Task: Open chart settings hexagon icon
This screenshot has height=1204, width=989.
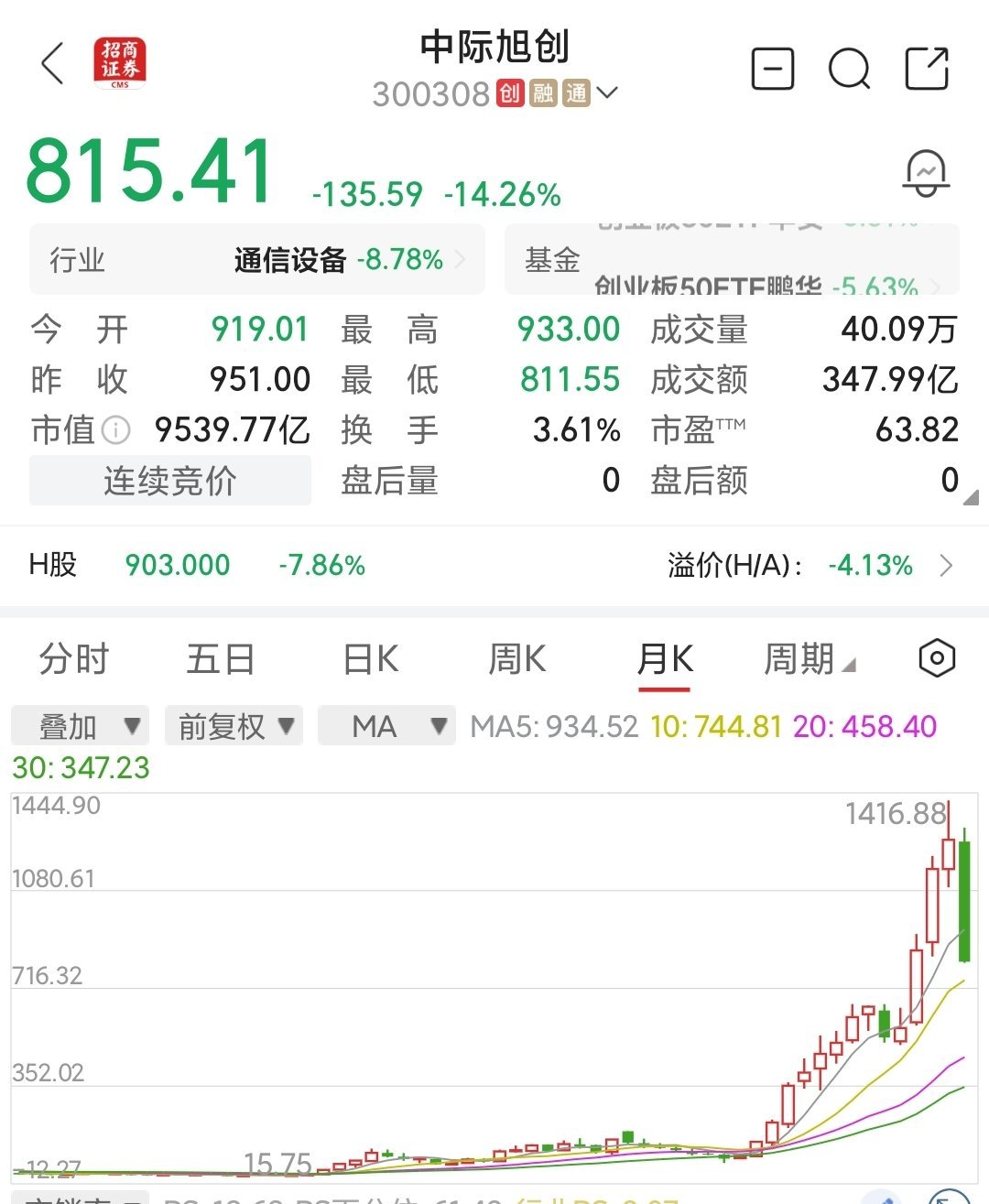Action: tap(937, 658)
